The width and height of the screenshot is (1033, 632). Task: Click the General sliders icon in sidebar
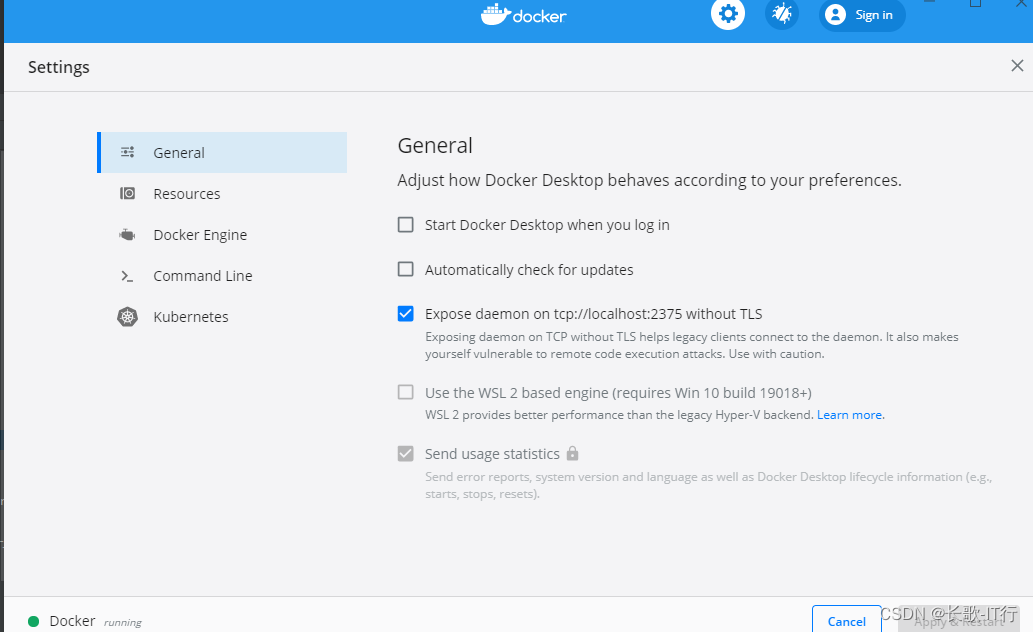tap(127, 152)
